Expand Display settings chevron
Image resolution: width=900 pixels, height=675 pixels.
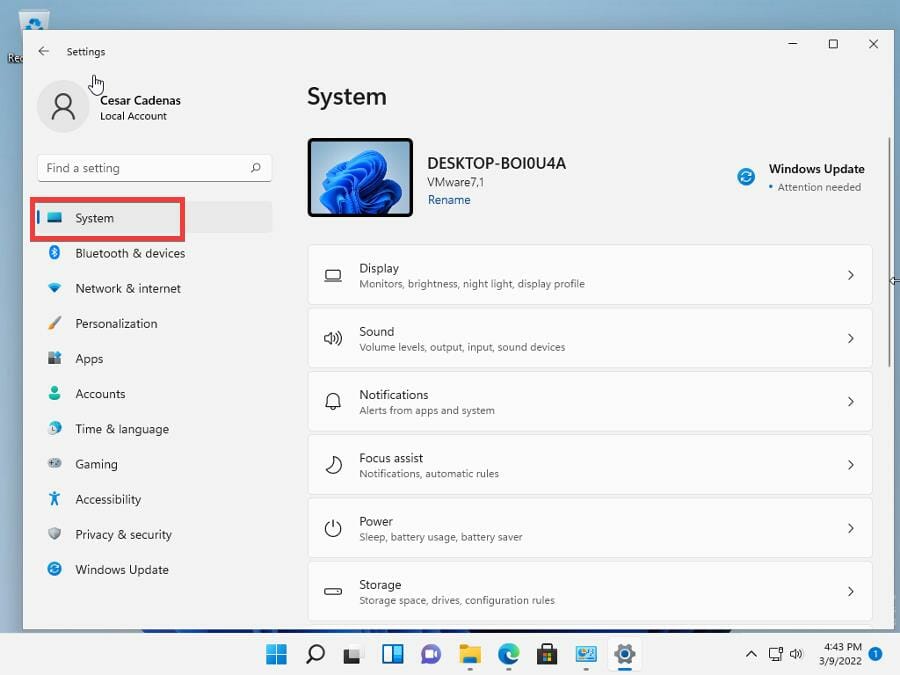tap(851, 276)
